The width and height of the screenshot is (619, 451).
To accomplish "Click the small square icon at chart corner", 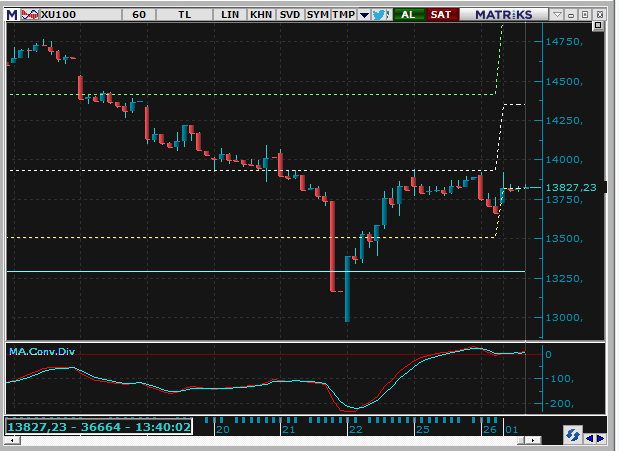I will click(x=598, y=26).
